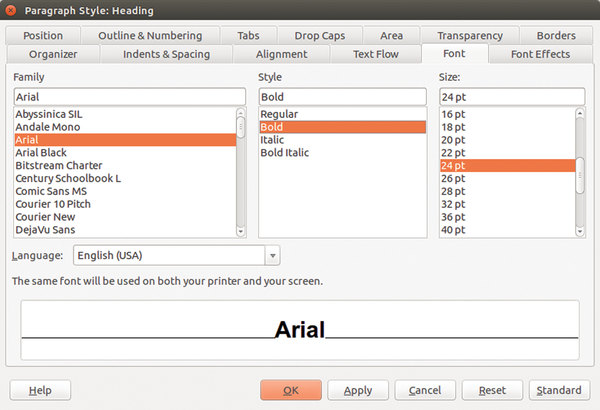Choose Regular in the Style list

tap(342, 114)
